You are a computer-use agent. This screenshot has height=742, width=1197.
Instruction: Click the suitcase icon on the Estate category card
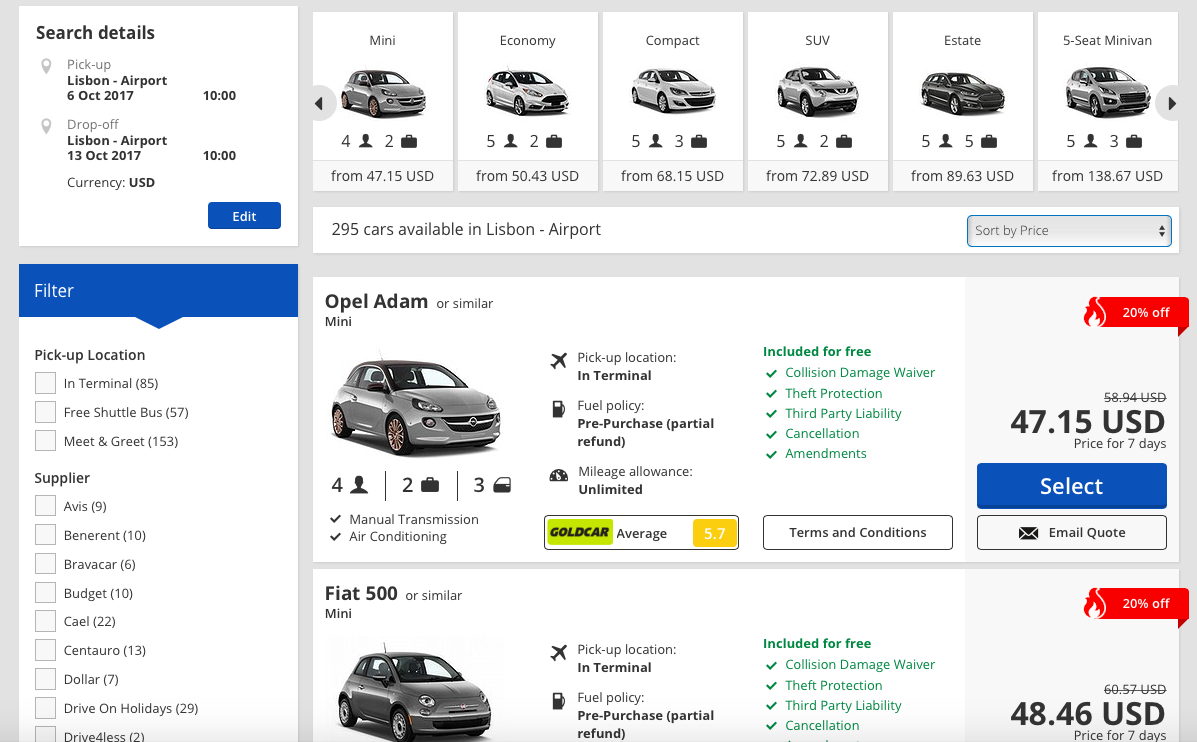(989, 141)
